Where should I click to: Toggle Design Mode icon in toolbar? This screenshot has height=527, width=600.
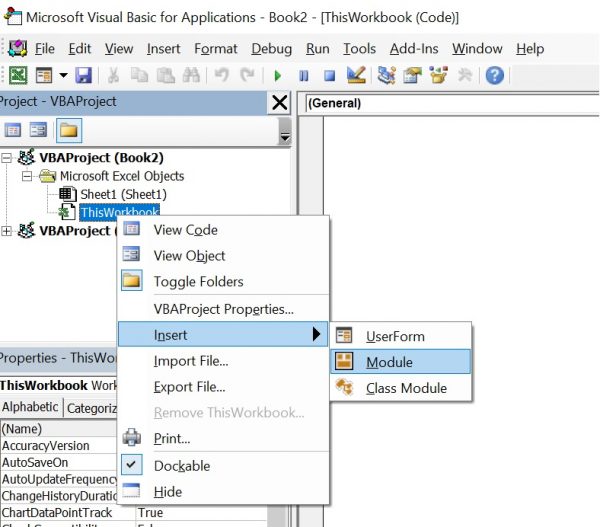354,76
